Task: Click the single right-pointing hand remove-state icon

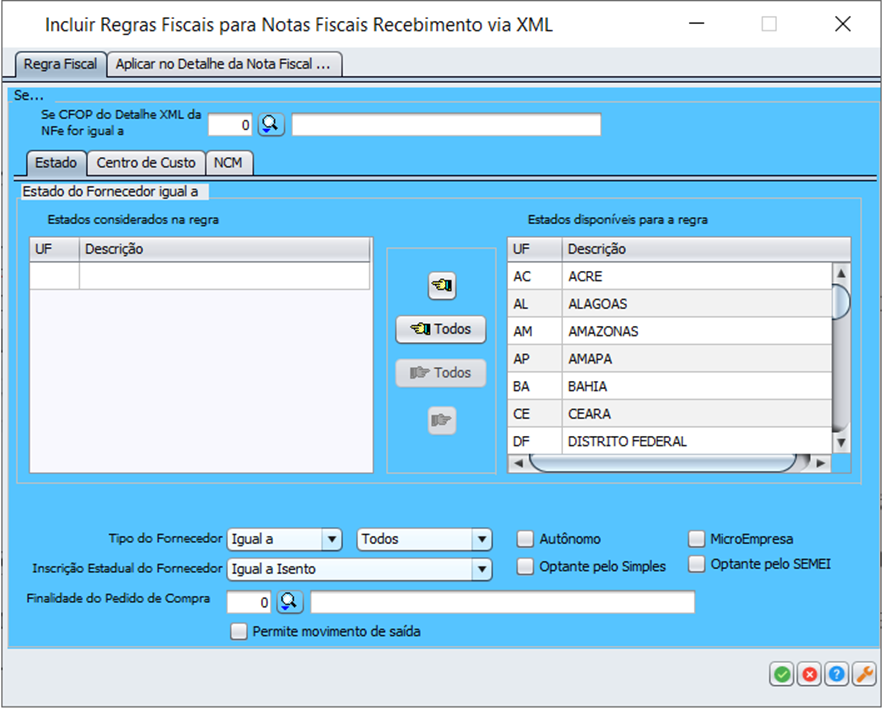Action: [441, 421]
